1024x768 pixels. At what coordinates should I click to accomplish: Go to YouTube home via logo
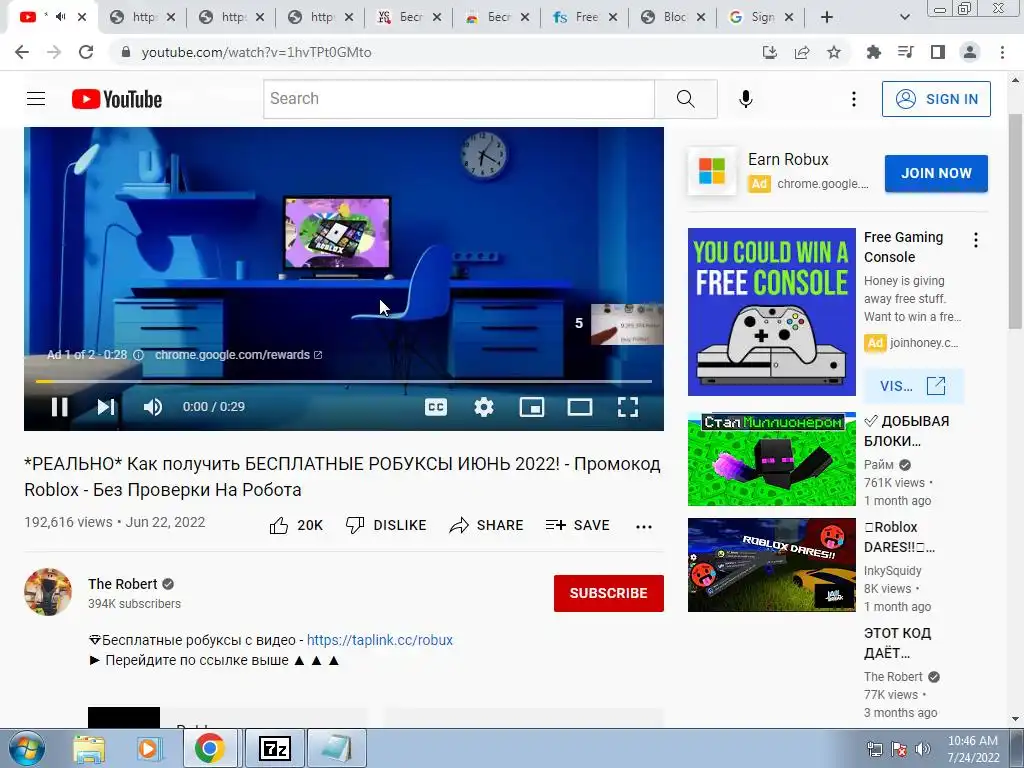117,99
